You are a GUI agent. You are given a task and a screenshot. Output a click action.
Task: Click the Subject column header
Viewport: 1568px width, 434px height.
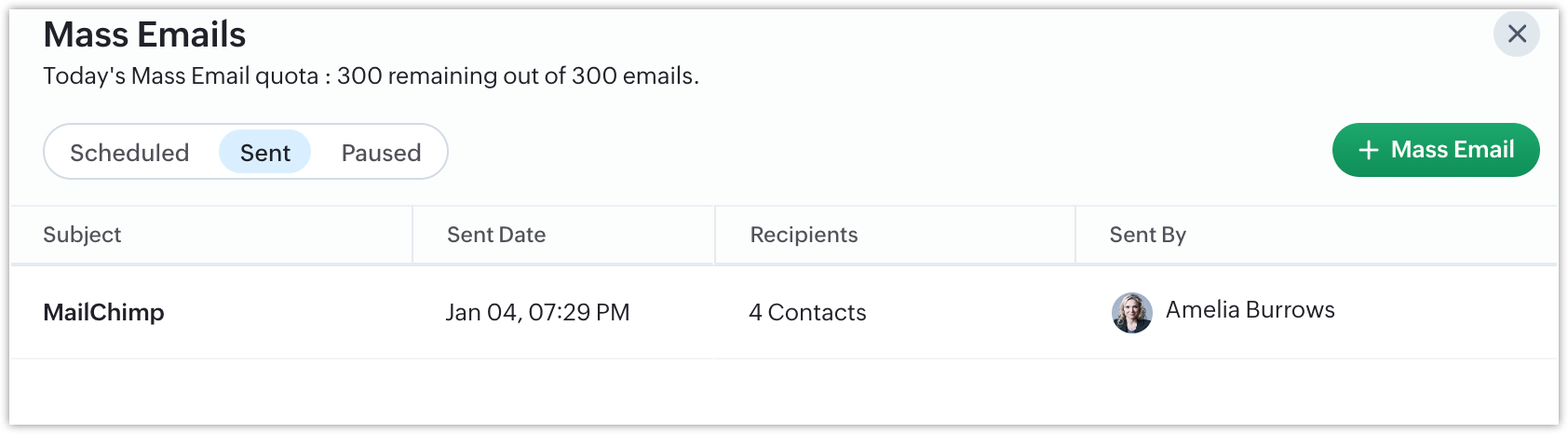(x=82, y=235)
